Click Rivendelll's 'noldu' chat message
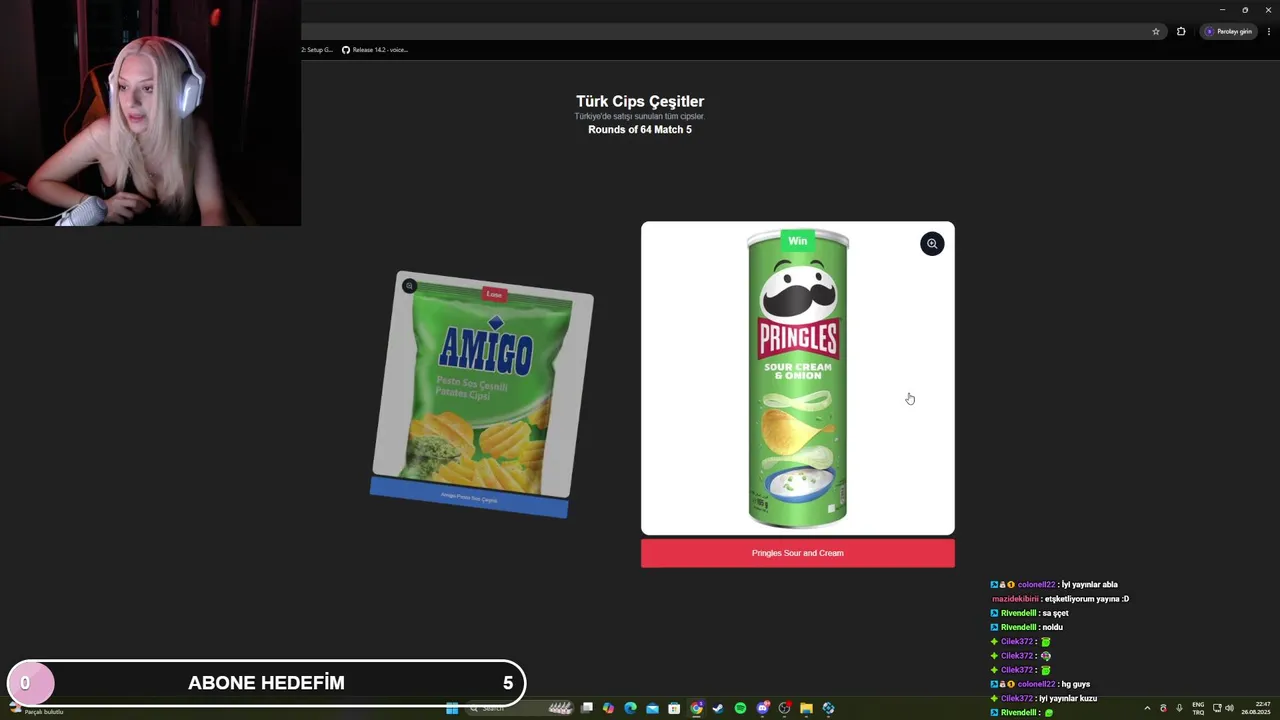Viewport: 1280px width, 720px height. tap(1026, 628)
